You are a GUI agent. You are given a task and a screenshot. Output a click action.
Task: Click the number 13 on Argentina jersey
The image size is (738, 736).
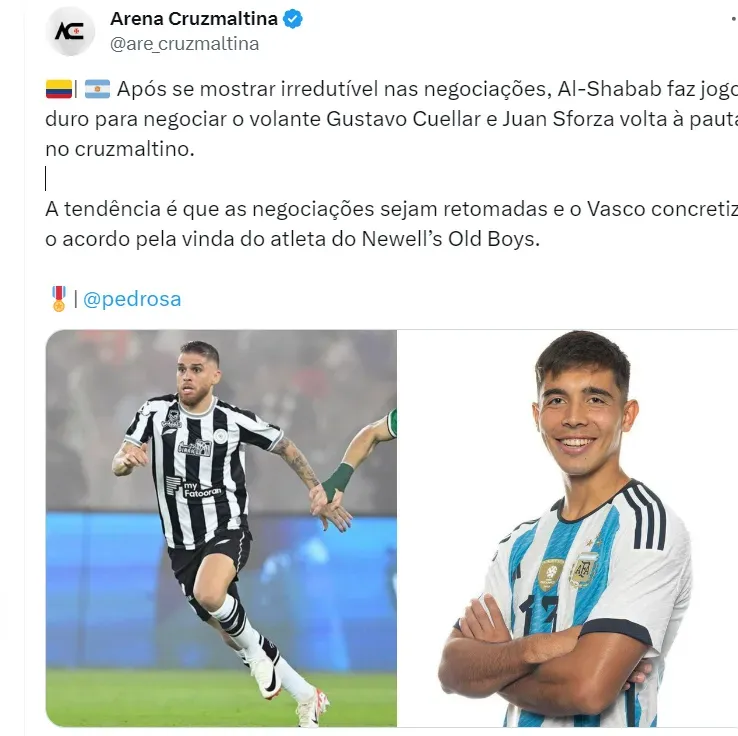[x=540, y=614]
